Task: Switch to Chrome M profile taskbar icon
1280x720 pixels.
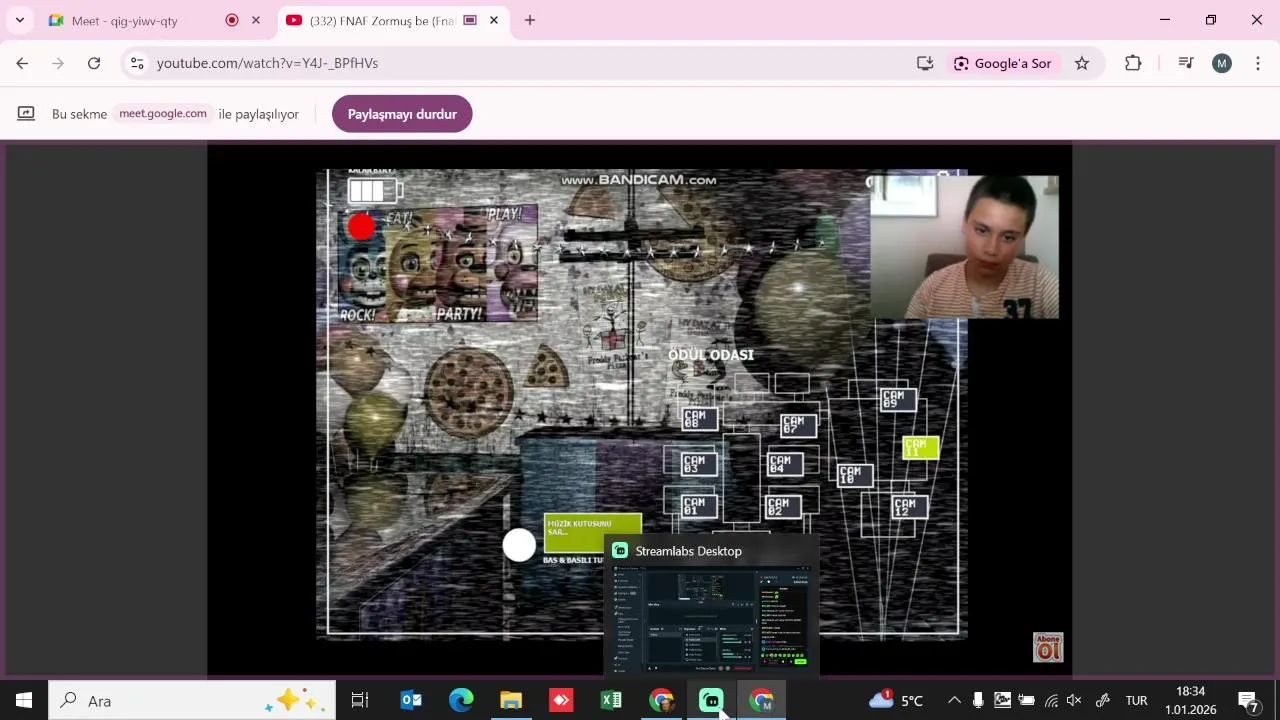Action: tap(762, 700)
